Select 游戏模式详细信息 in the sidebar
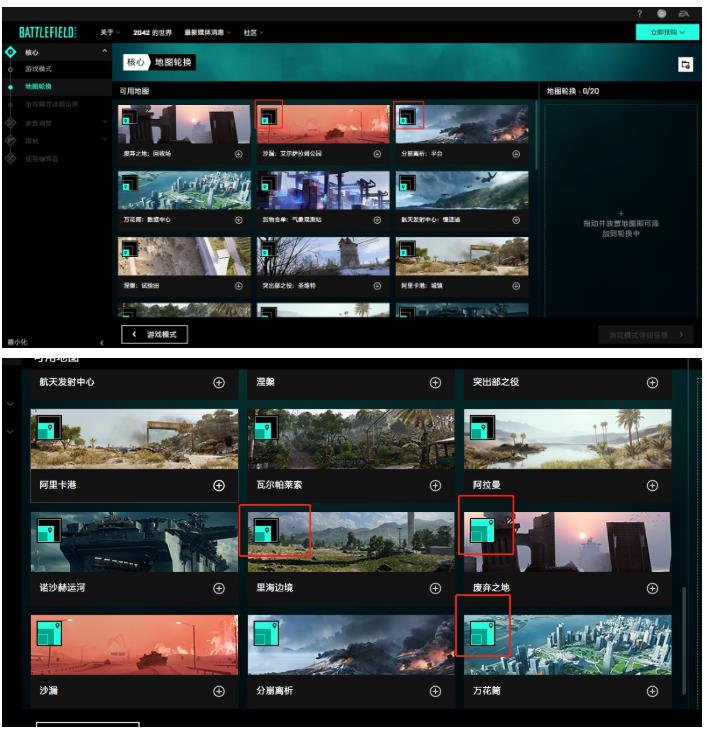The height and width of the screenshot is (732, 707). coord(51,104)
